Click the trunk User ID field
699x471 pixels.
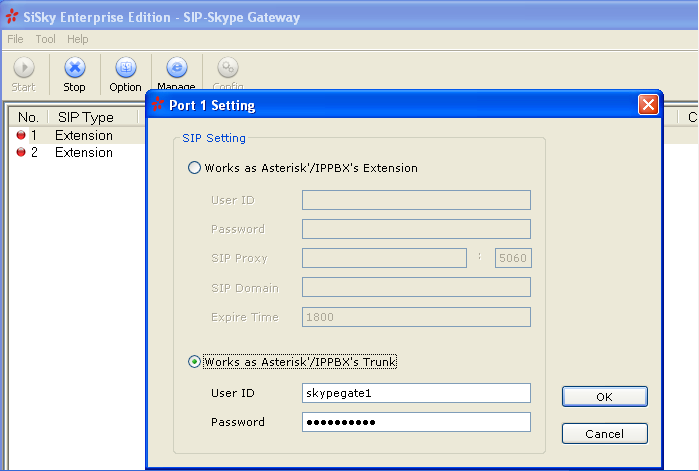pos(415,392)
